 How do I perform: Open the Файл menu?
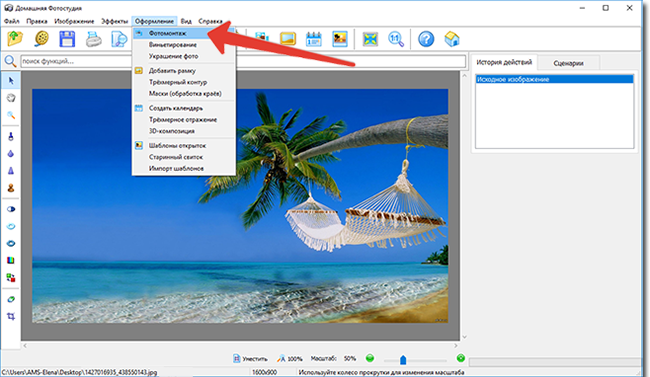[x=12, y=21]
